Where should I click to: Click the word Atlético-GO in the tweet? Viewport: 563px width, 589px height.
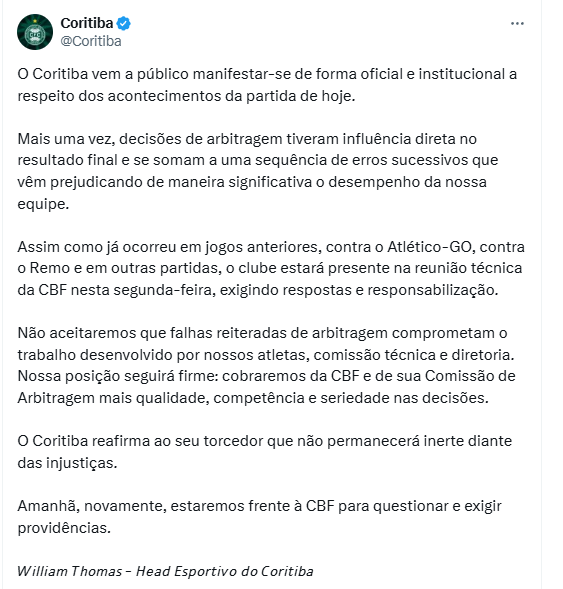pyautogui.click(x=429, y=247)
